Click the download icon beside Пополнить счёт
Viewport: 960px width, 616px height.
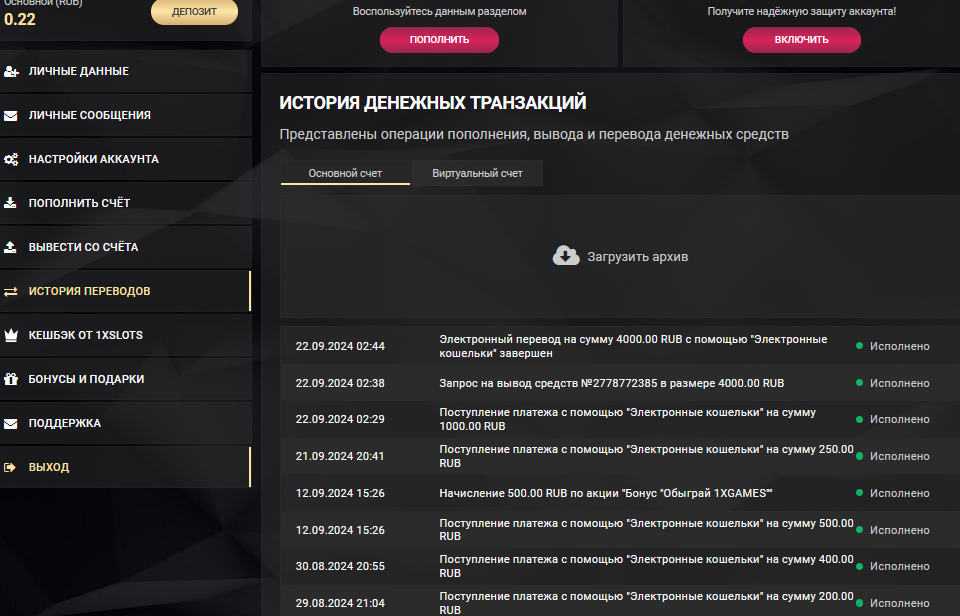pyautogui.click(x=10, y=203)
